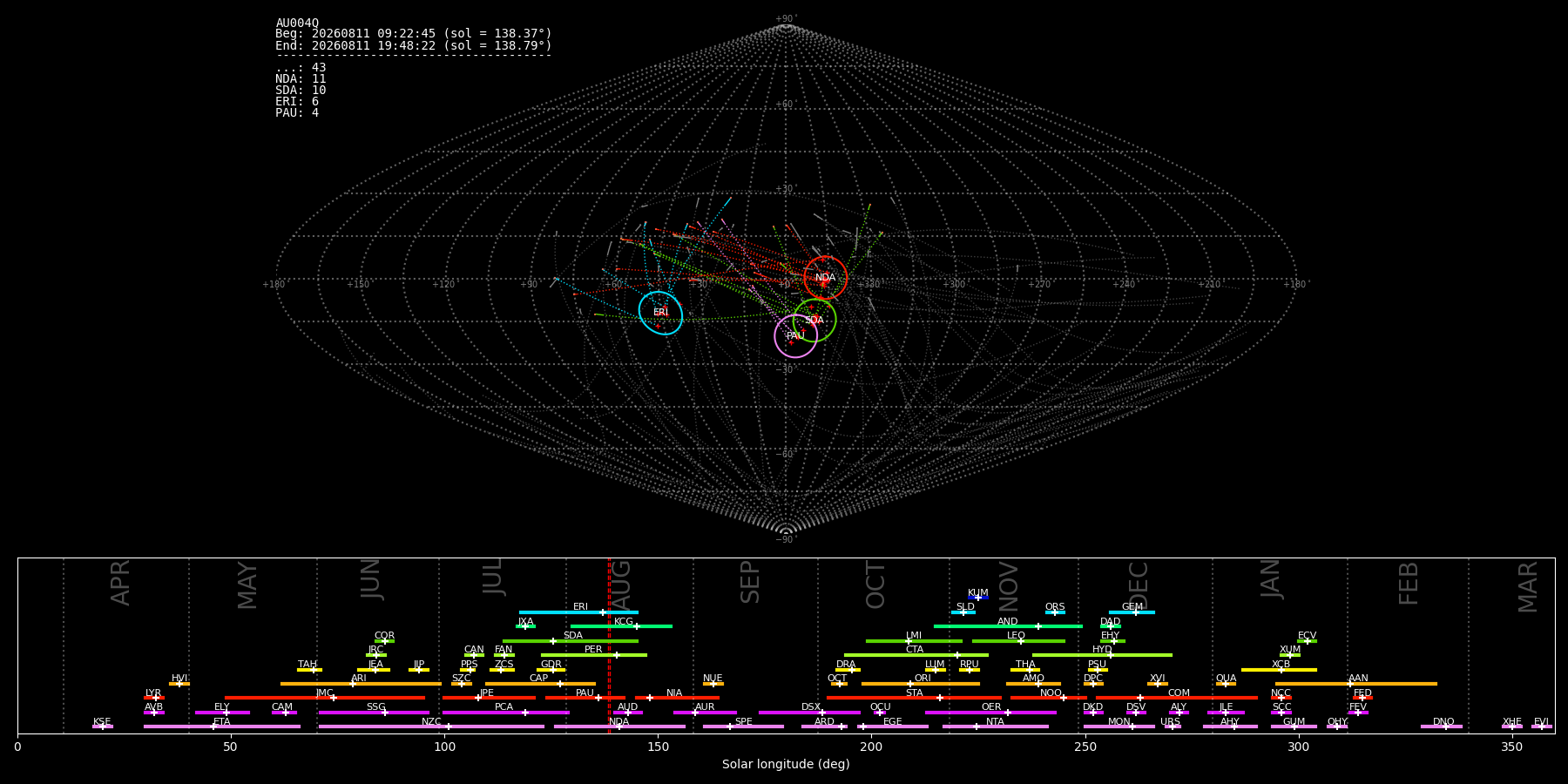The width and height of the screenshot is (1568, 784).
Task: Click the GEM shower bar in the timeline
Action: click(1132, 612)
